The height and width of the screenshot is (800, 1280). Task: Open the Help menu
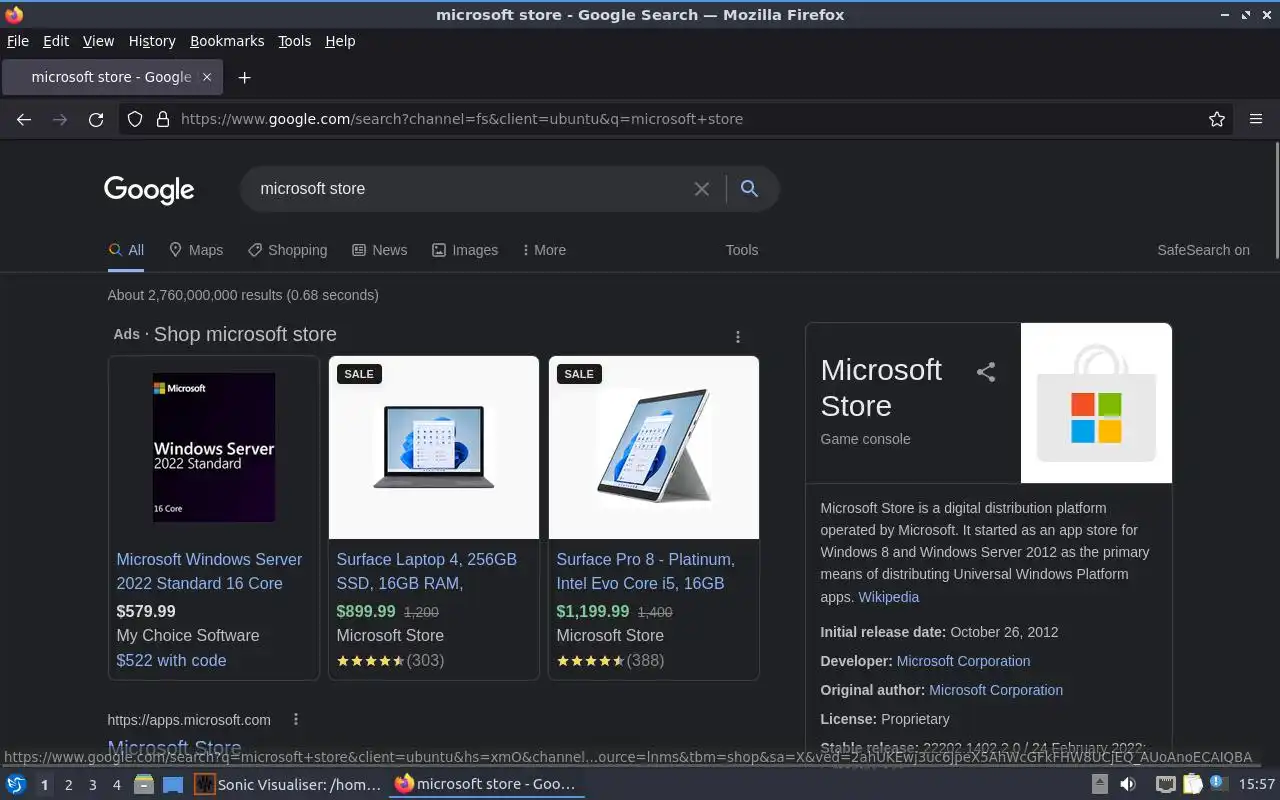[x=340, y=41]
